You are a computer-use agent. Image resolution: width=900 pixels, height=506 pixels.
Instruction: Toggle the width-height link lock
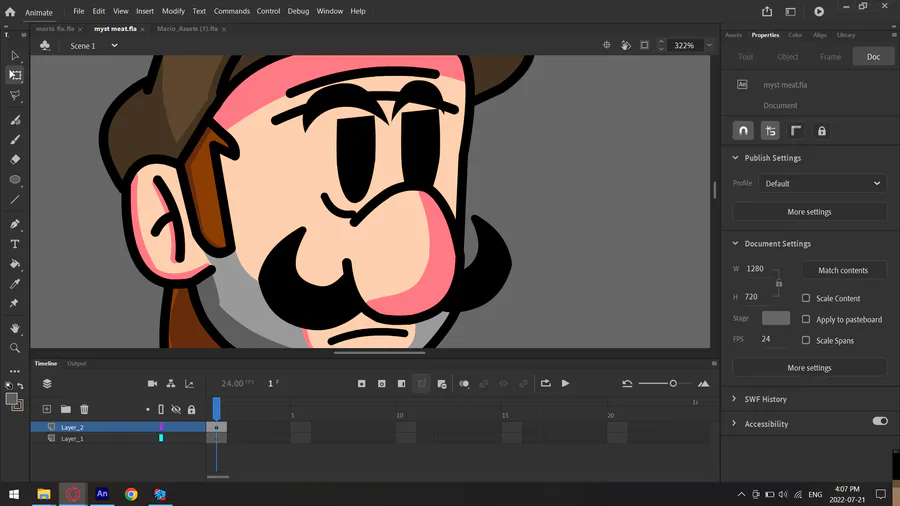pyautogui.click(x=779, y=283)
